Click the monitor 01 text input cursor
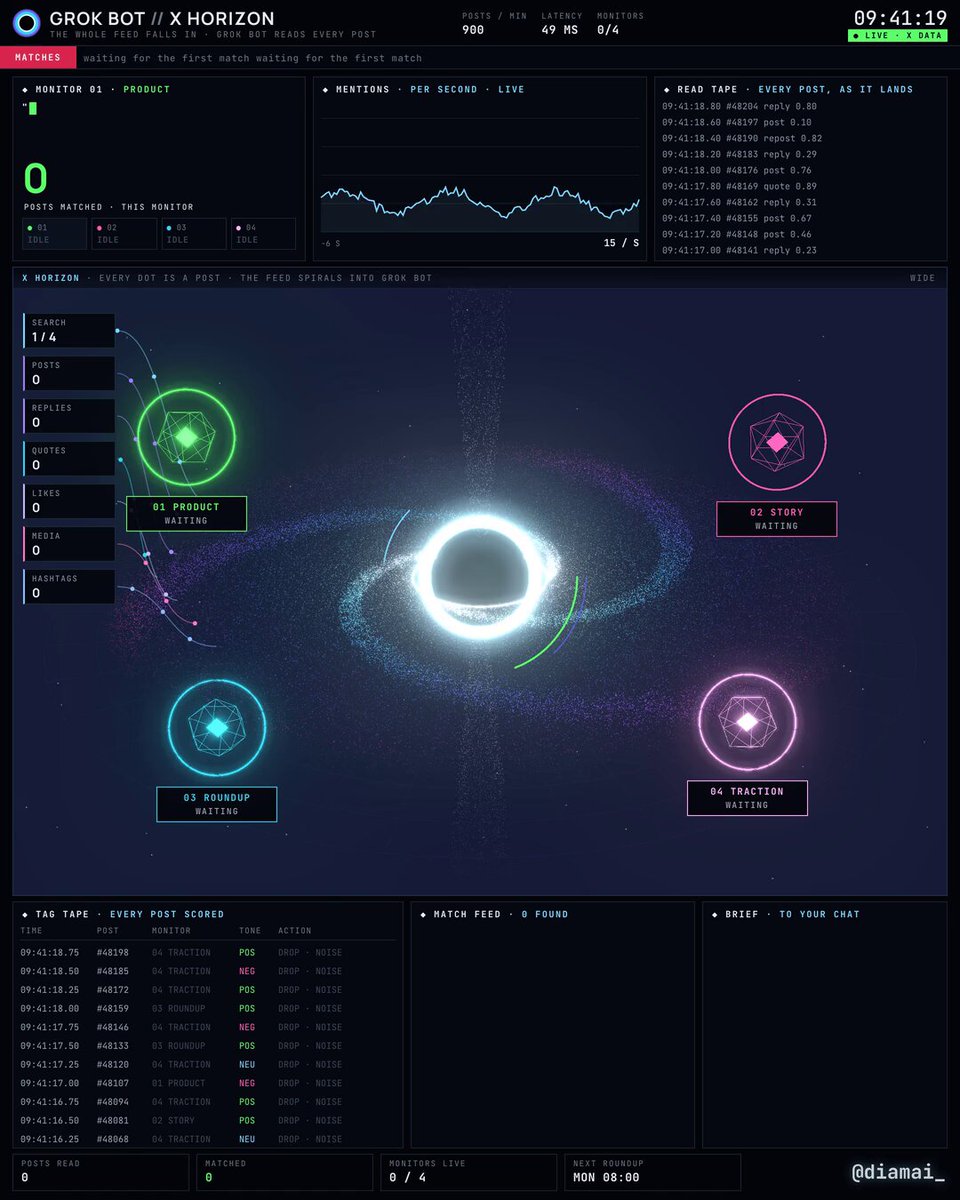The width and height of the screenshot is (960, 1200). click(x=33, y=108)
